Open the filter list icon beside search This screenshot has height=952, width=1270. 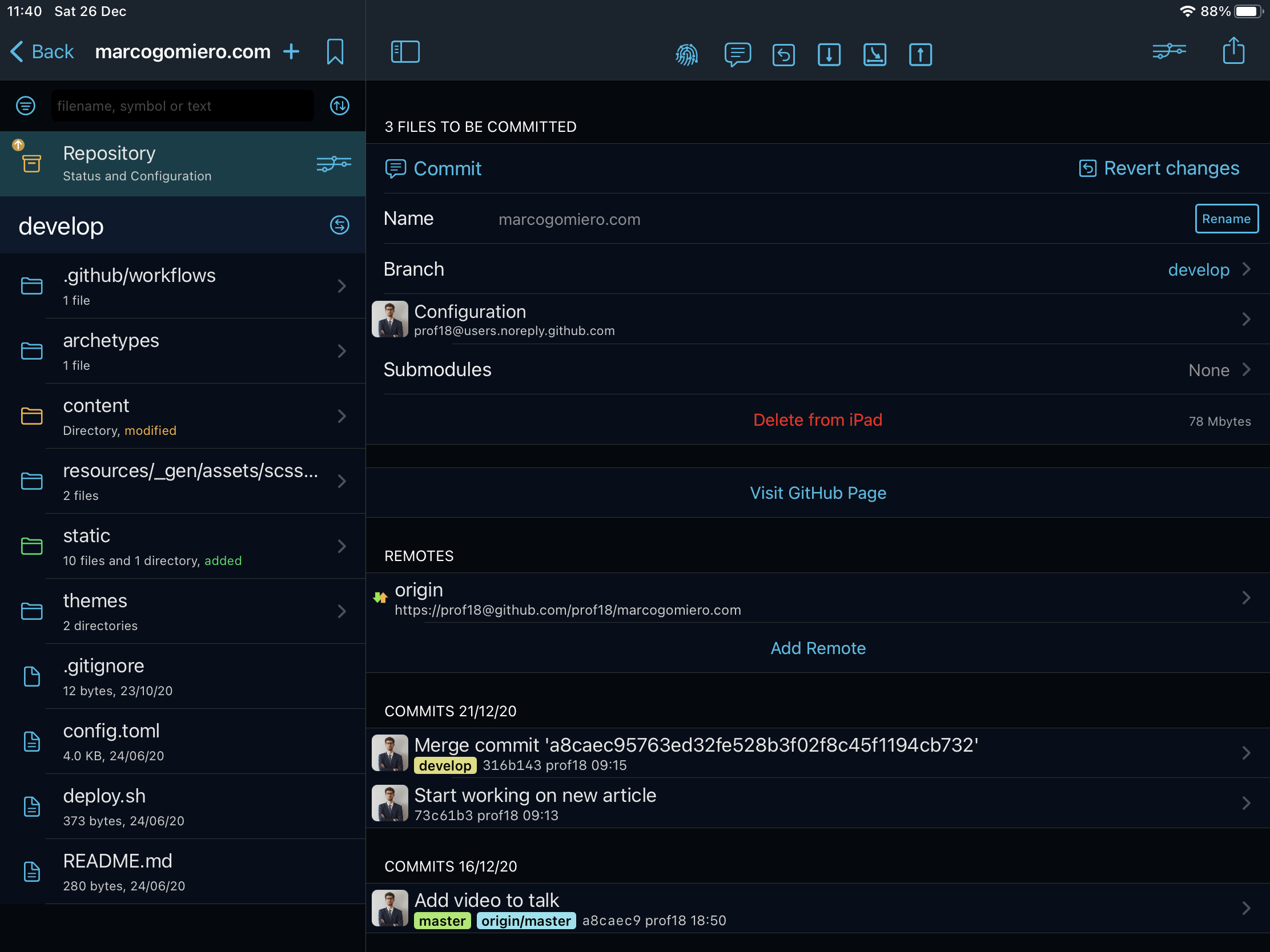point(26,106)
